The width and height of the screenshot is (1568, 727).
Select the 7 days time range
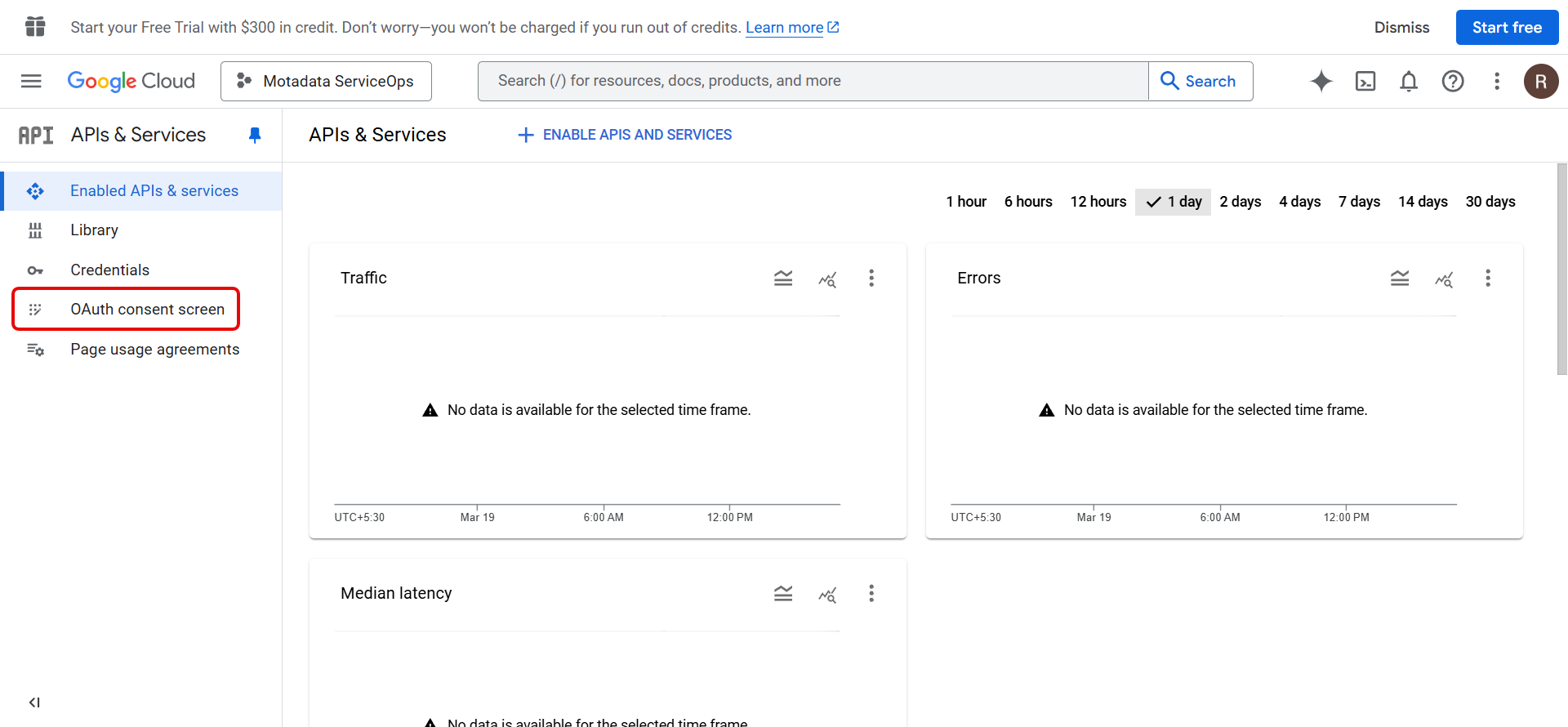[x=1359, y=202]
